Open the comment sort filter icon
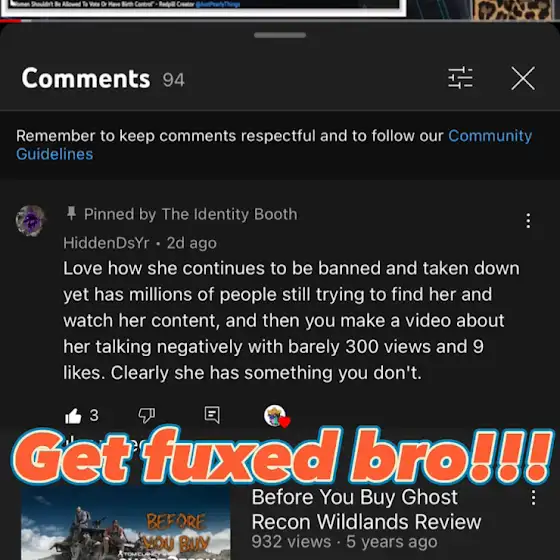Viewport: 560px width, 560px height. pyautogui.click(x=460, y=78)
